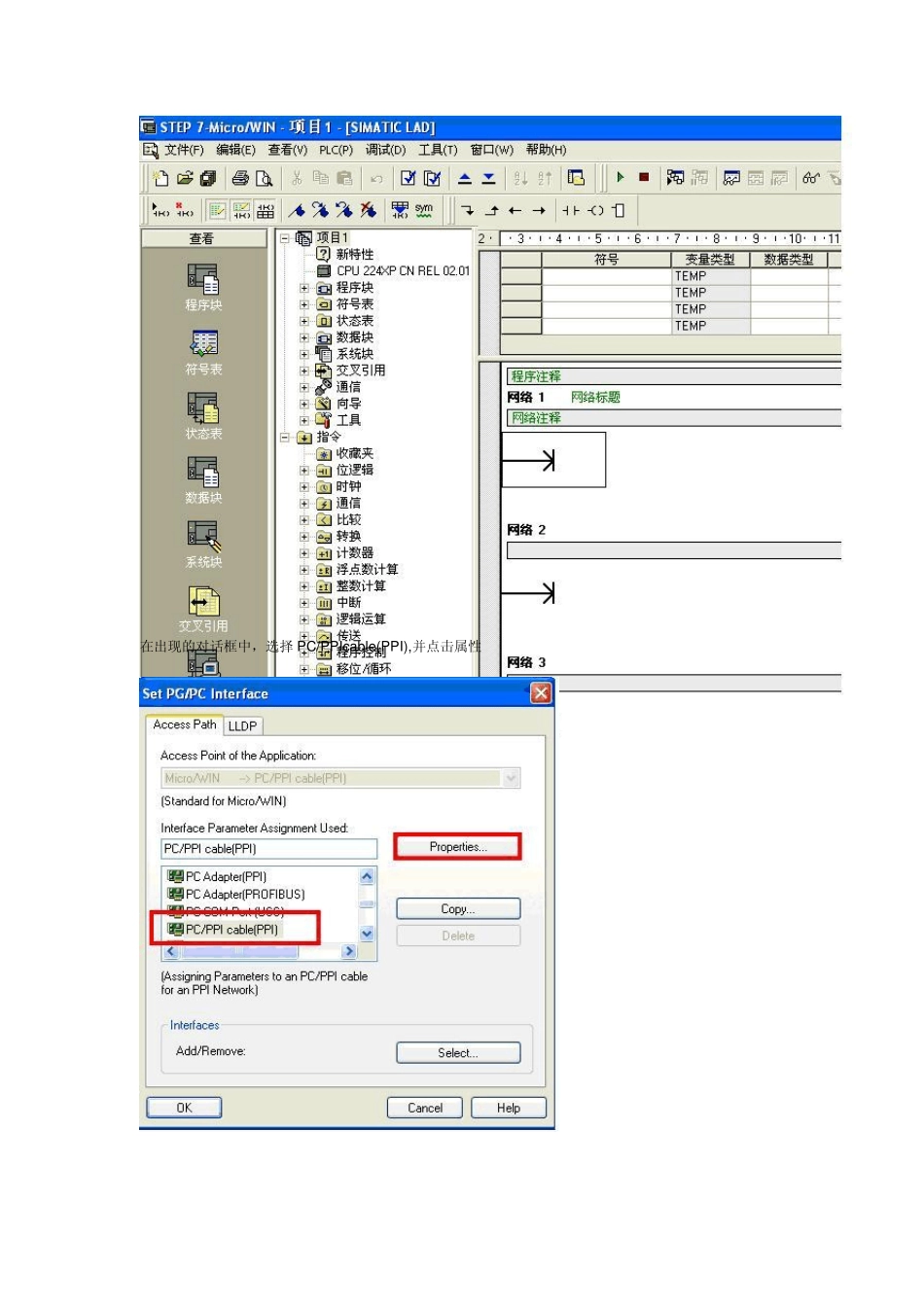Open 系统块 in the view sidebar
The height and width of the screenshot is (1307, 924).
pos(203,545)
